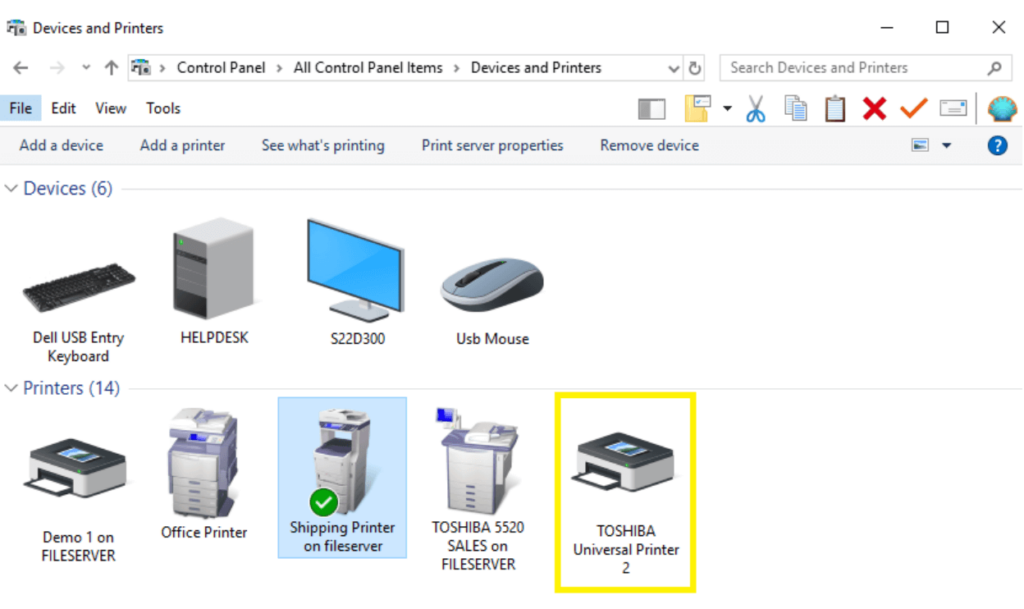Select the Demo 1 on FILESERVER printer
The width and height of the screenshot is (1024, 609).
78,499
